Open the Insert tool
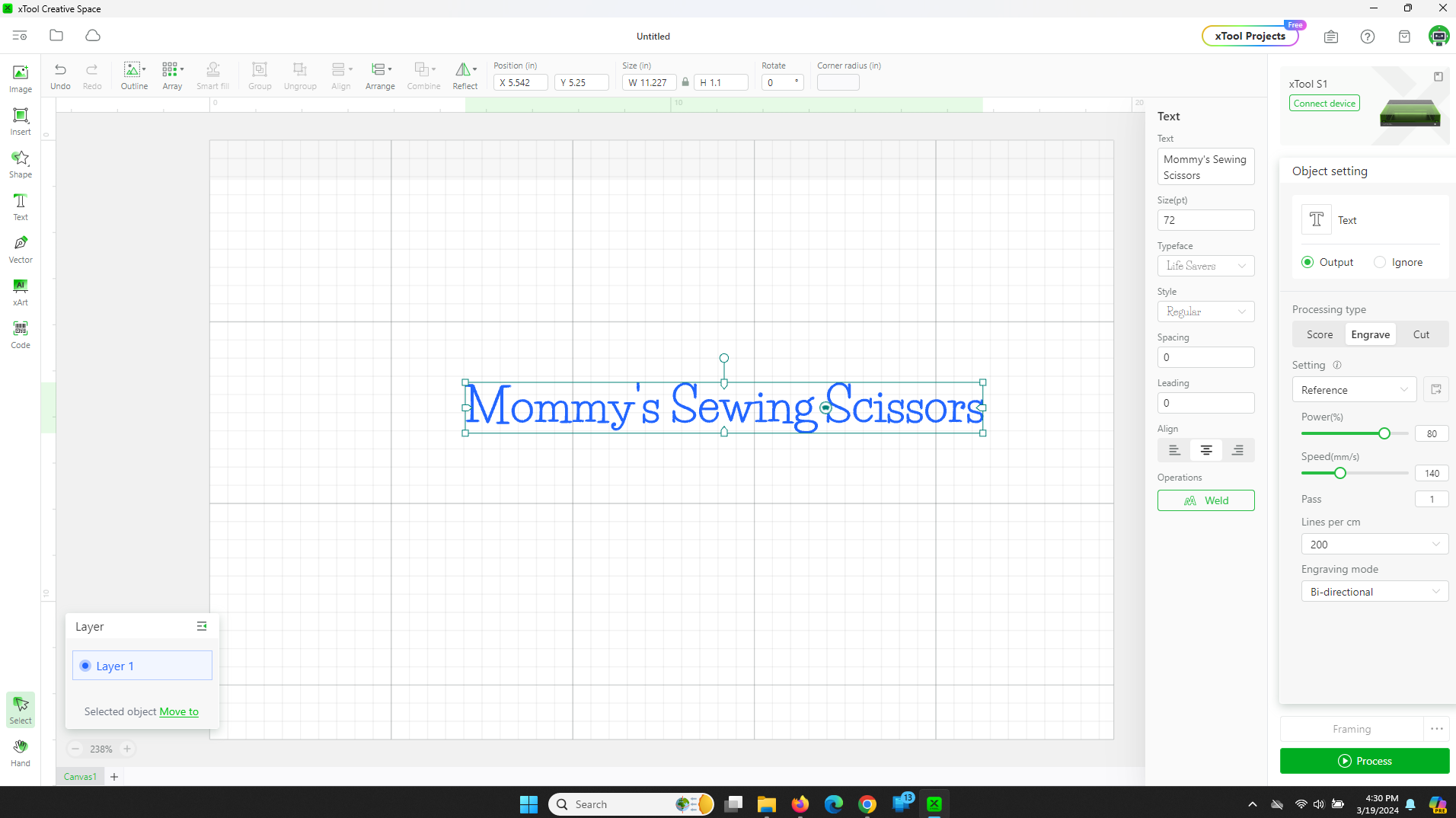Image resolution: width=1456 pixels, height=818 pixels. point(21,121)
